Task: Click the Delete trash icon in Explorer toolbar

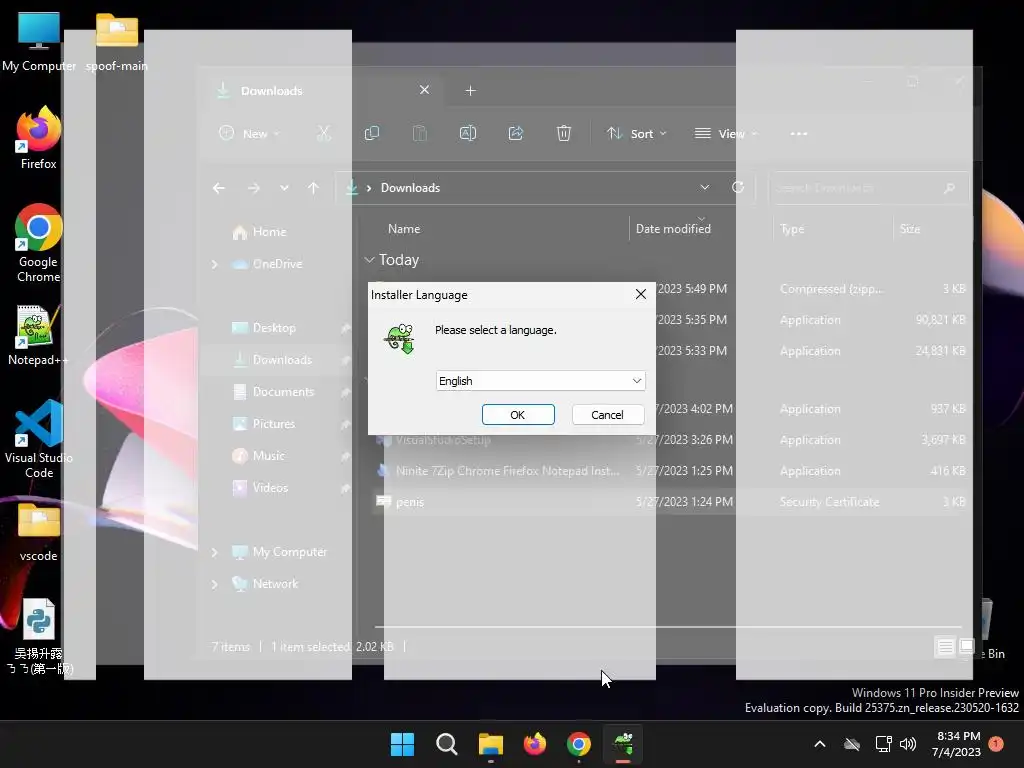Action: coord(564,134)
